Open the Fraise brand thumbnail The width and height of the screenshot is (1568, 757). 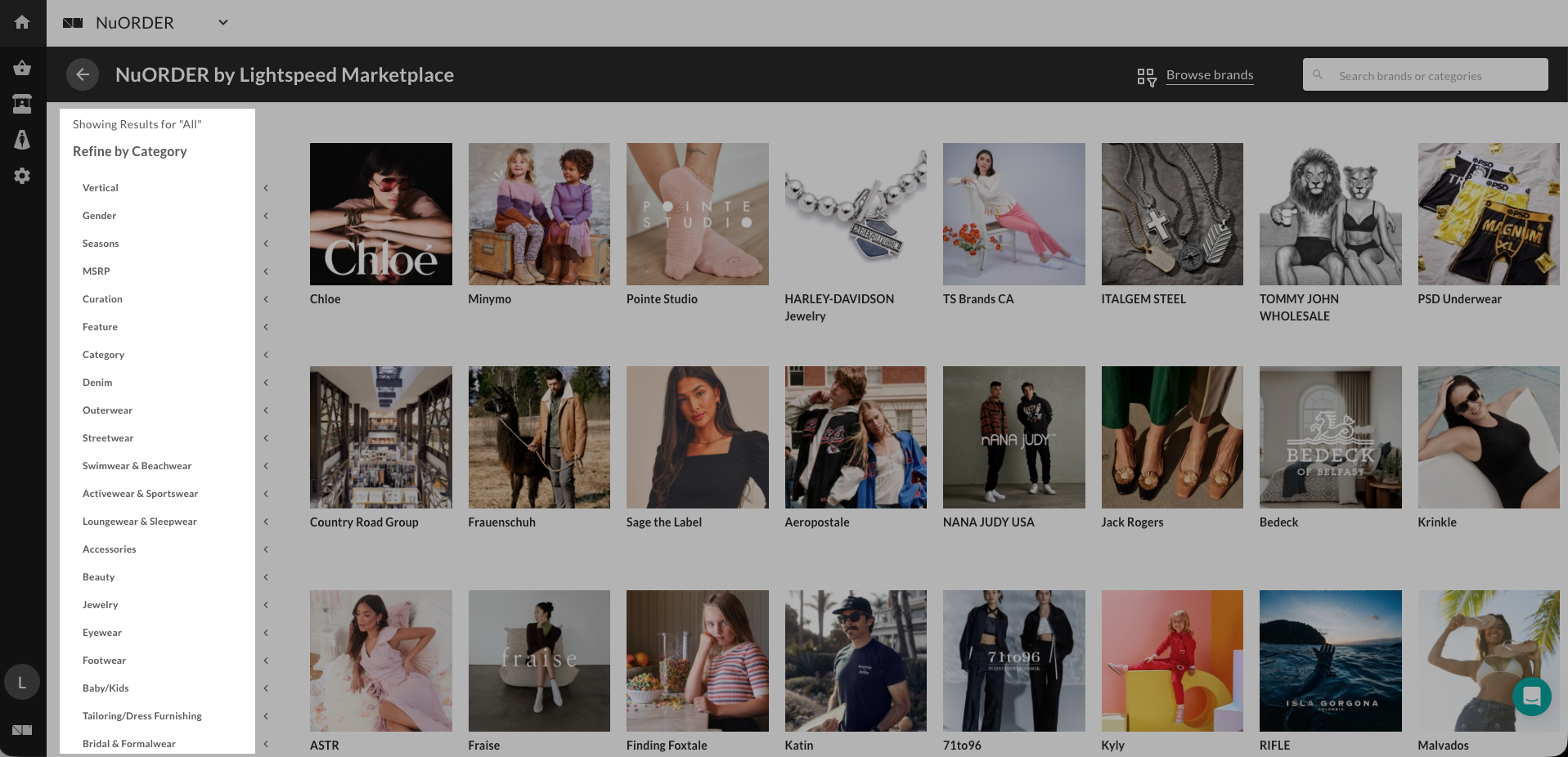[x=539, y=661]
